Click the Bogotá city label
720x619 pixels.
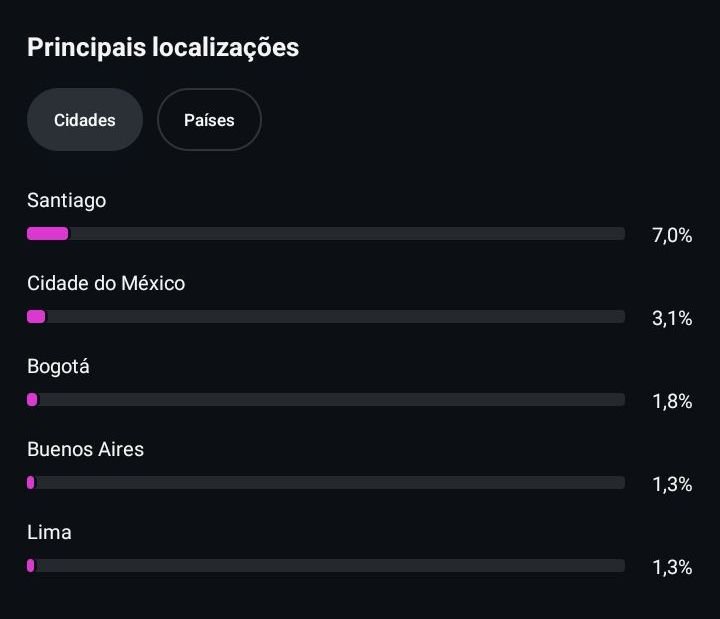click(58, 366)
